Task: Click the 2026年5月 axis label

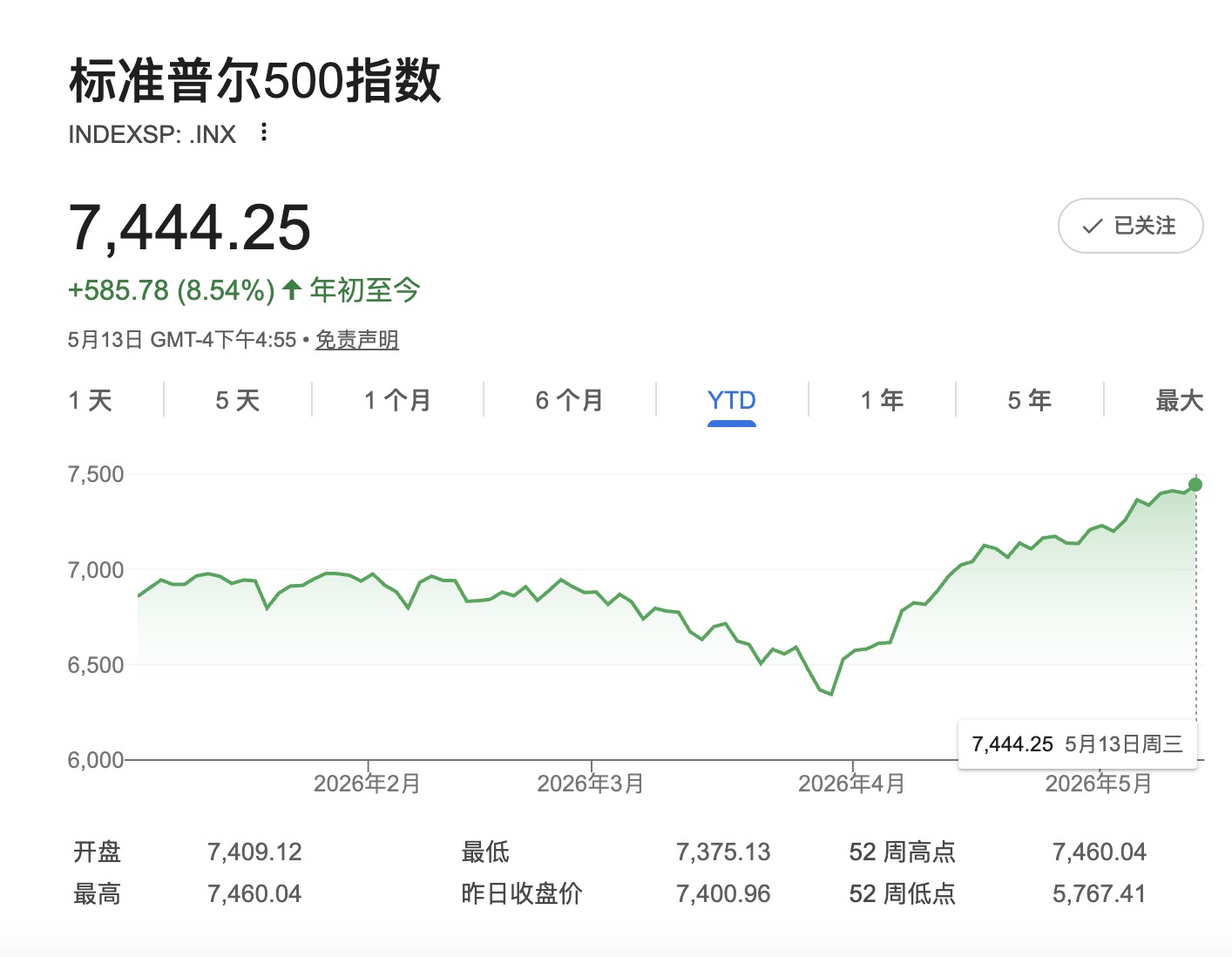Action: 1099,784
